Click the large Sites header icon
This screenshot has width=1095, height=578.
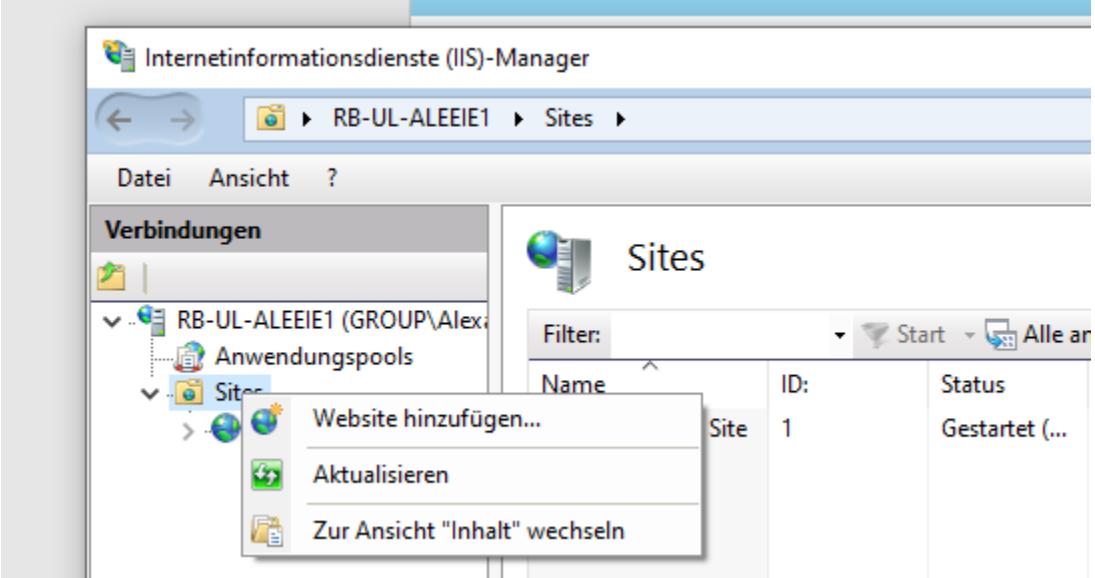(559, 261)
